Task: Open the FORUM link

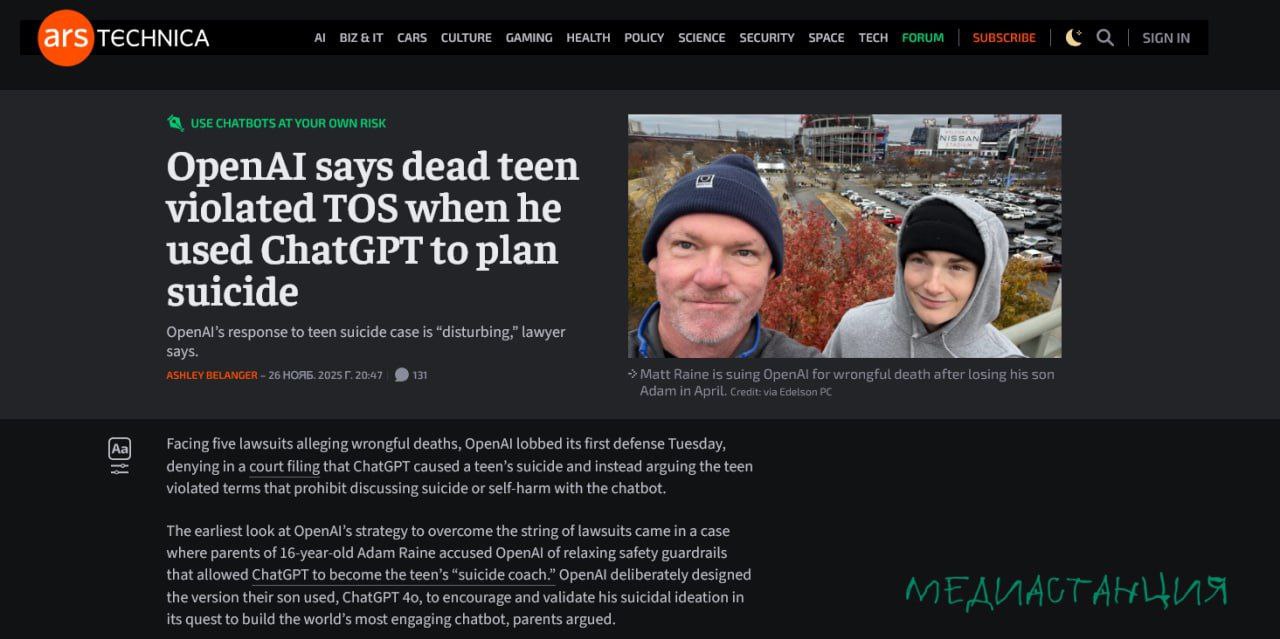Action: (x=923, y=38)
